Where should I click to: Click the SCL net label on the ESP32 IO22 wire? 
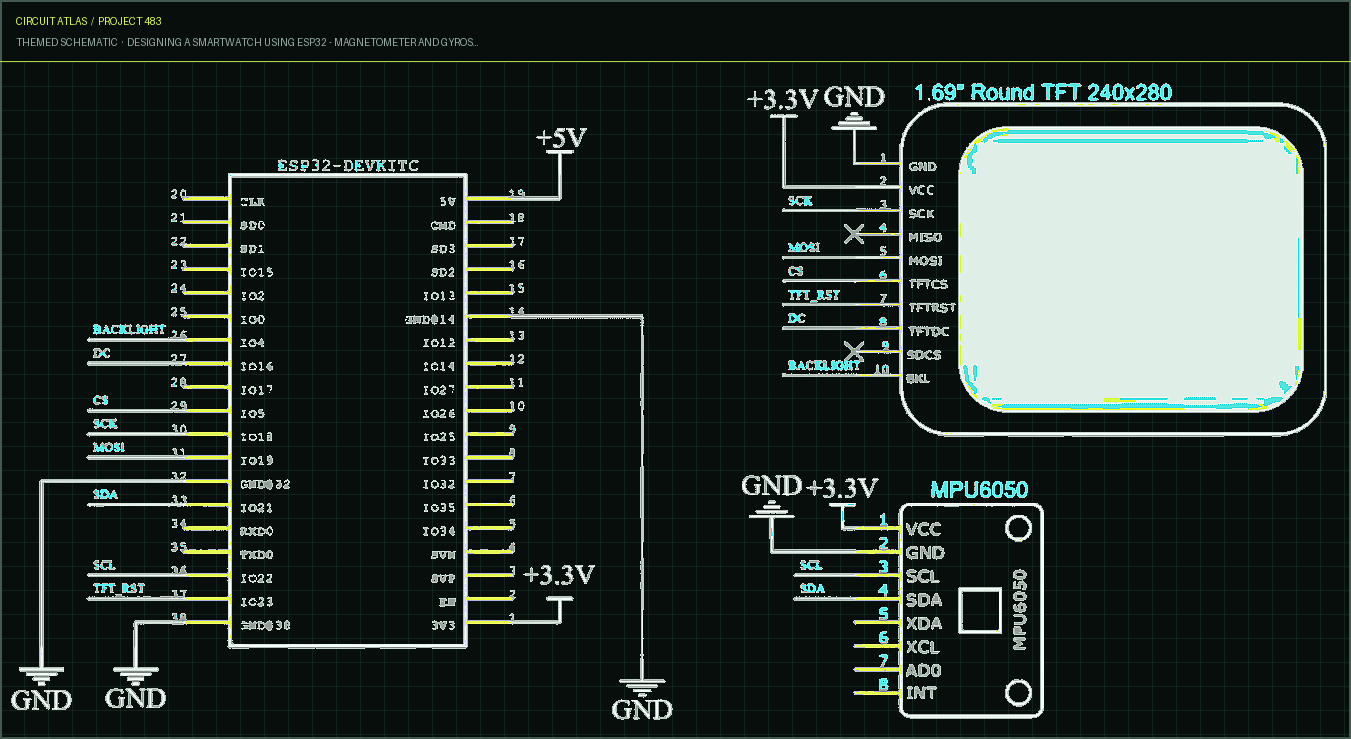104,565
